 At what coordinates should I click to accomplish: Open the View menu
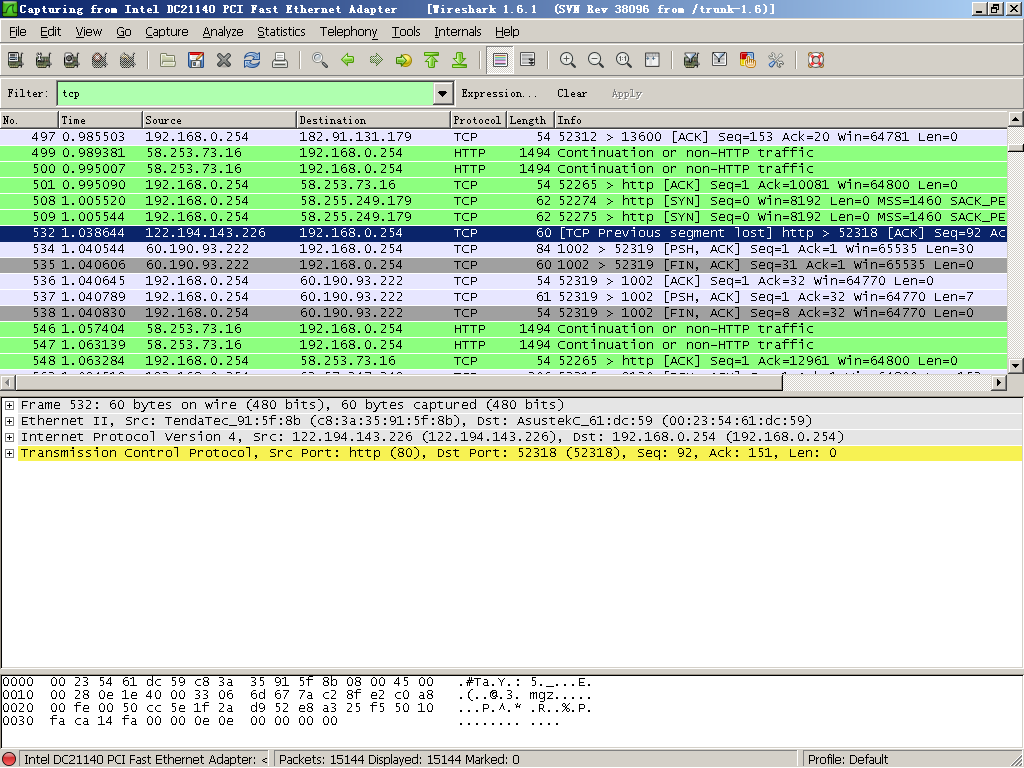pyautogui.click(x=89, y=32)
